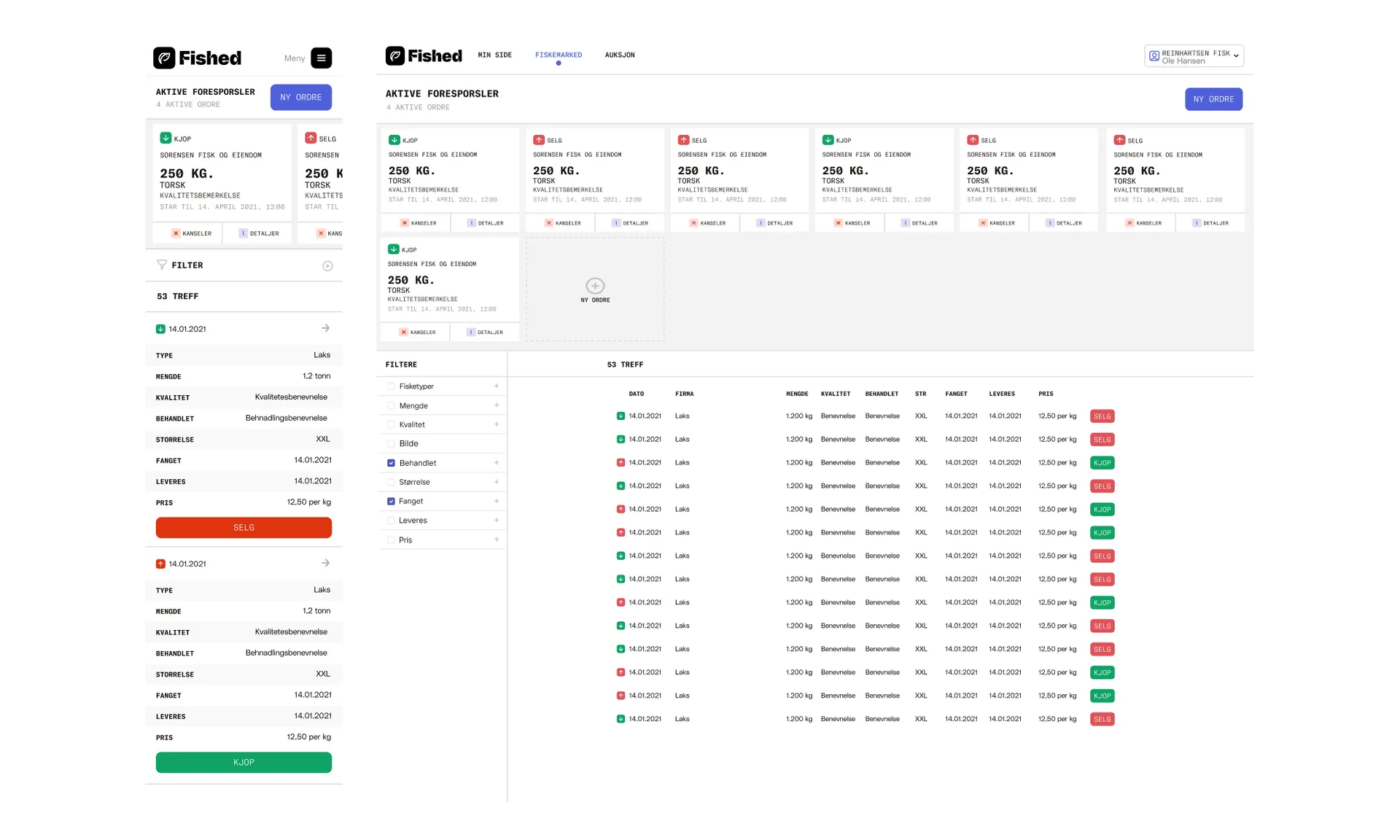Sort by the PRIS column header
1400x840 pixels.
coord(1046,394)
